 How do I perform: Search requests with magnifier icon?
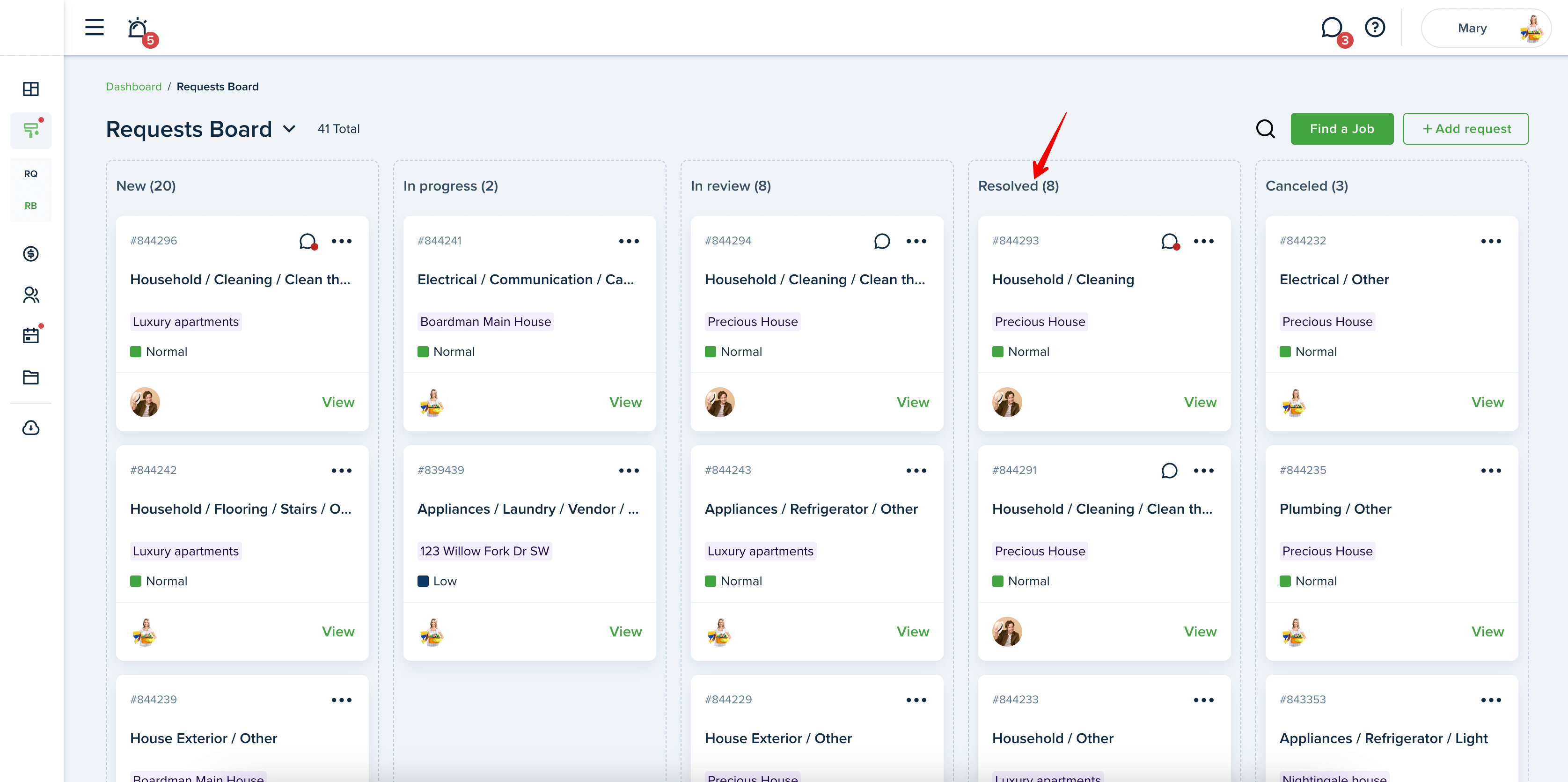tap(1266, 128)
